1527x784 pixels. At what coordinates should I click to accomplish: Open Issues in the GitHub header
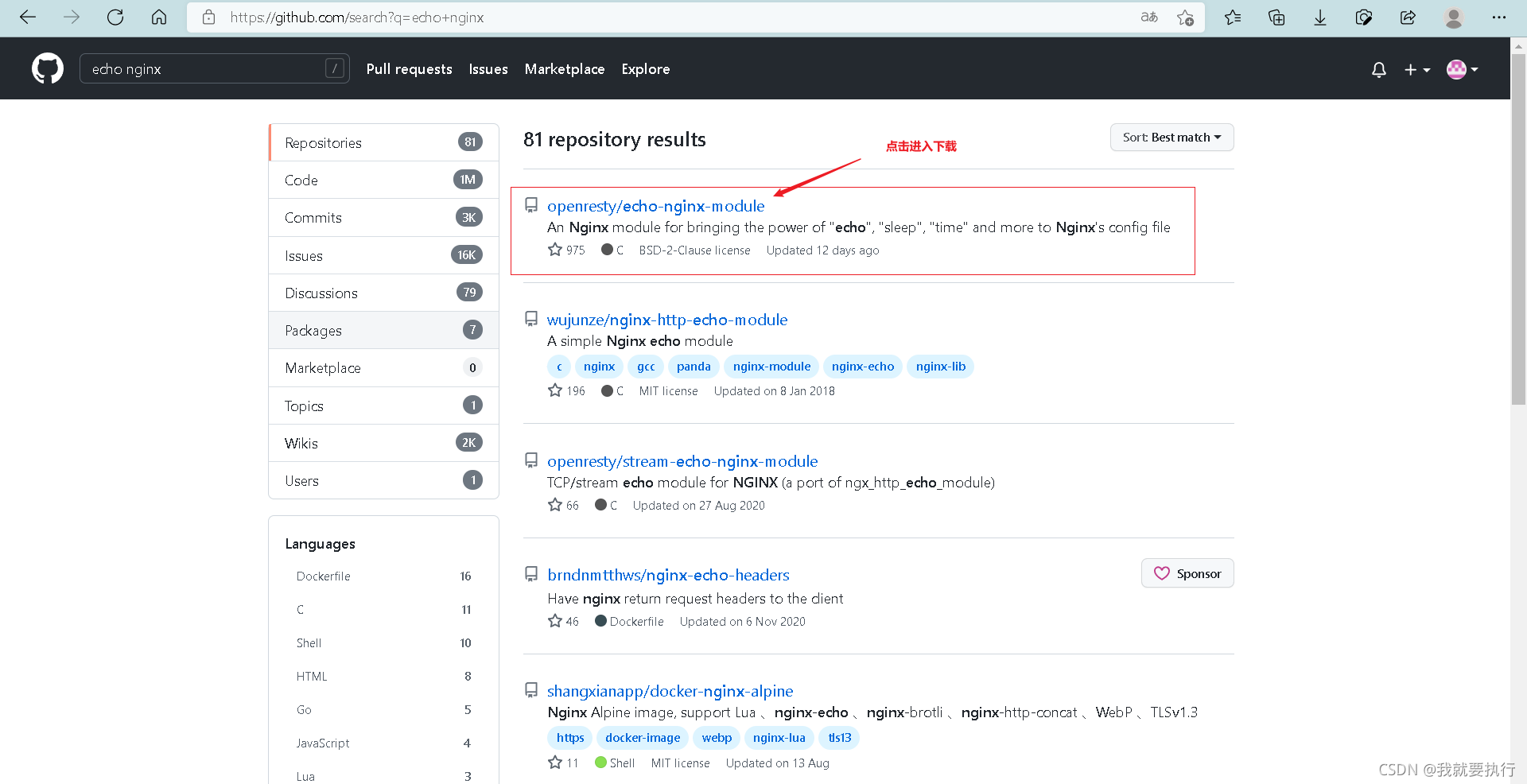(488, 69)
